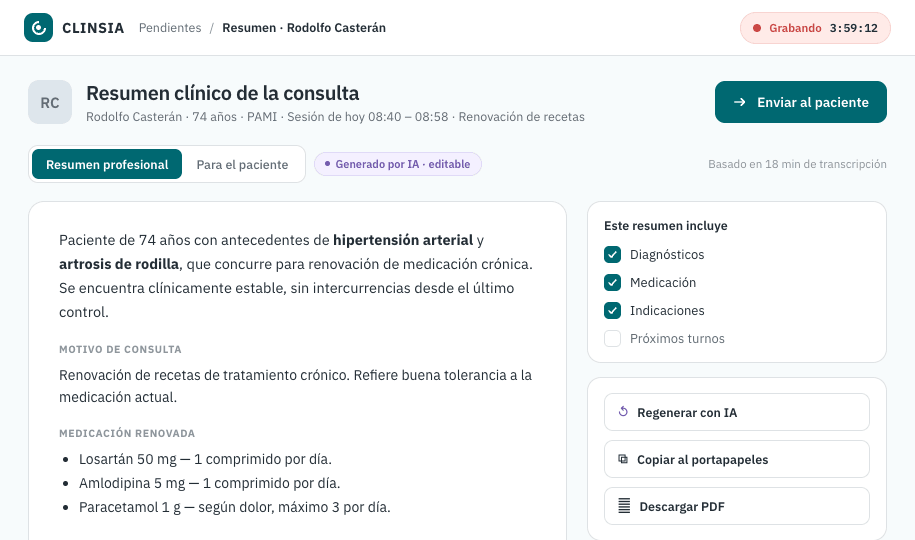This screenshot has width=915, height=540.
Task: Click the Clinsia logo icon
Action: tap(39, 27)
